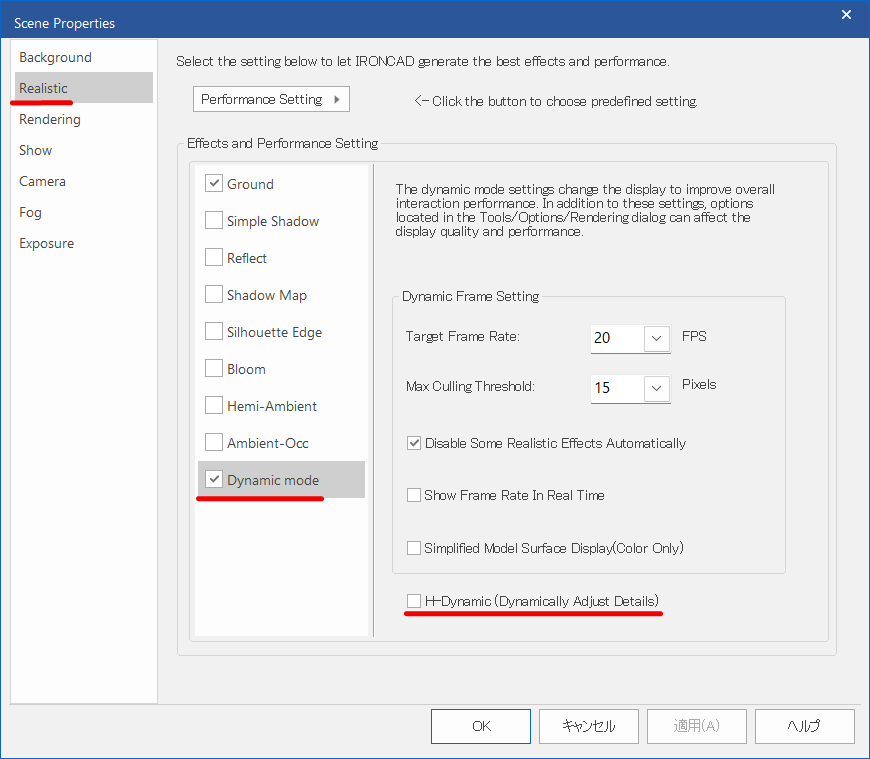Tick the Hemi-Ambient checkbox
The image size is (870, 759).
(x=214, y=406)
